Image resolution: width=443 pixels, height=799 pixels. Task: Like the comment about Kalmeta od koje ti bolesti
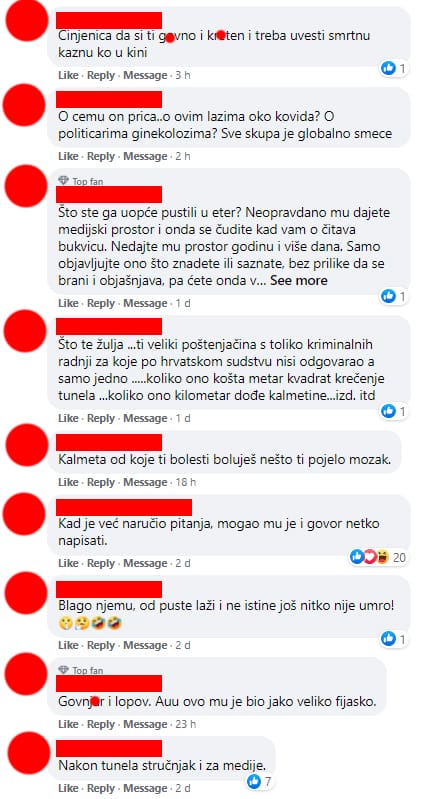(68, 482)
